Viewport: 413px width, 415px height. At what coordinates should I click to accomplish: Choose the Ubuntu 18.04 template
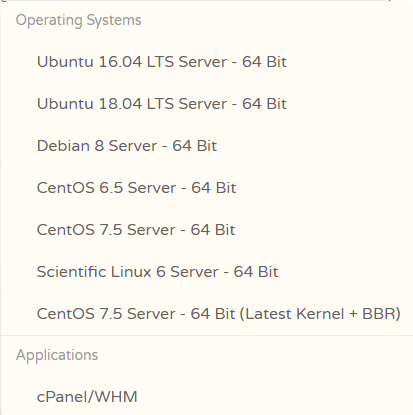tap(207, 104)
